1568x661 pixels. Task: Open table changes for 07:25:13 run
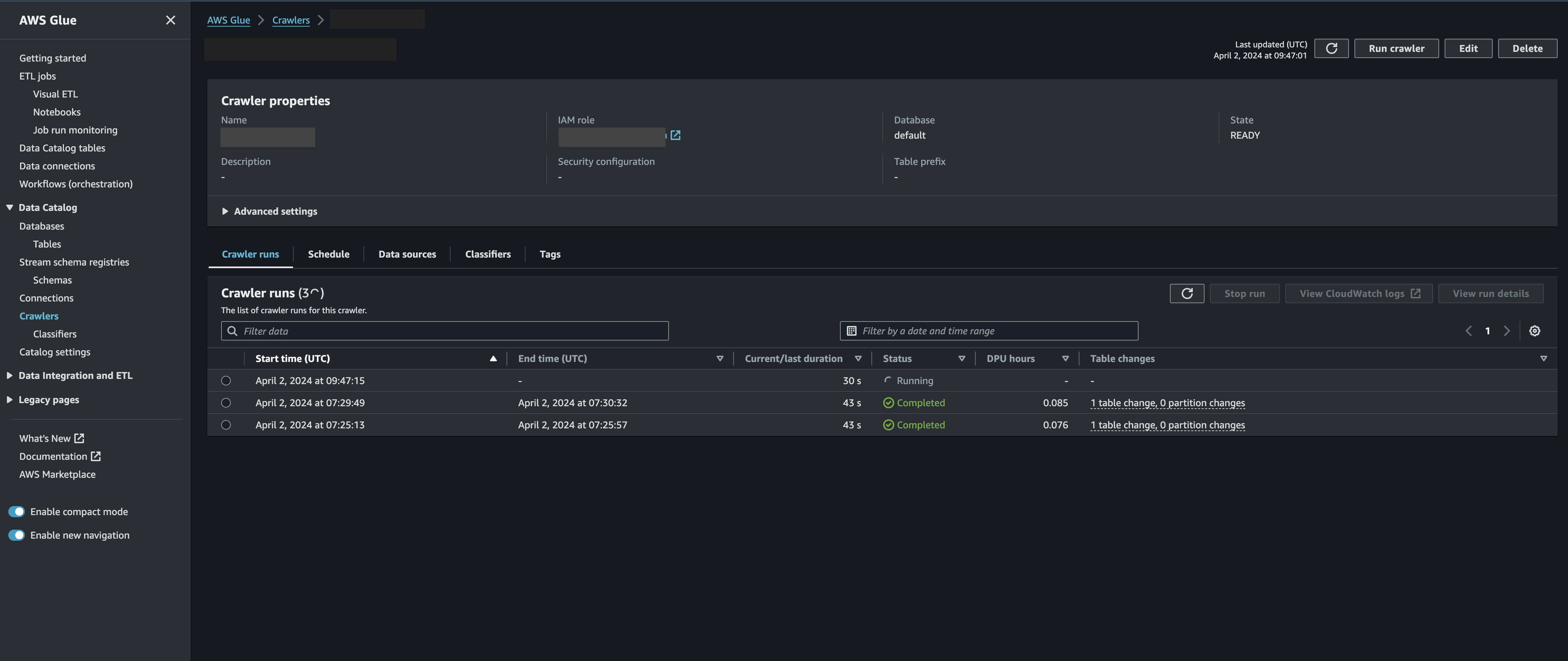click(1168, 425)
